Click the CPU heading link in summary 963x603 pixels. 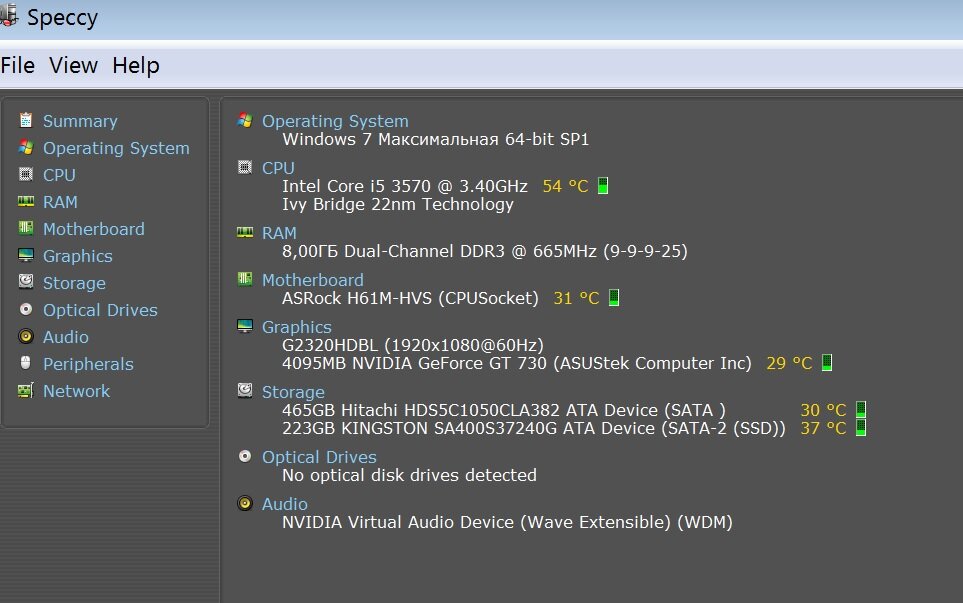point(278,168)
